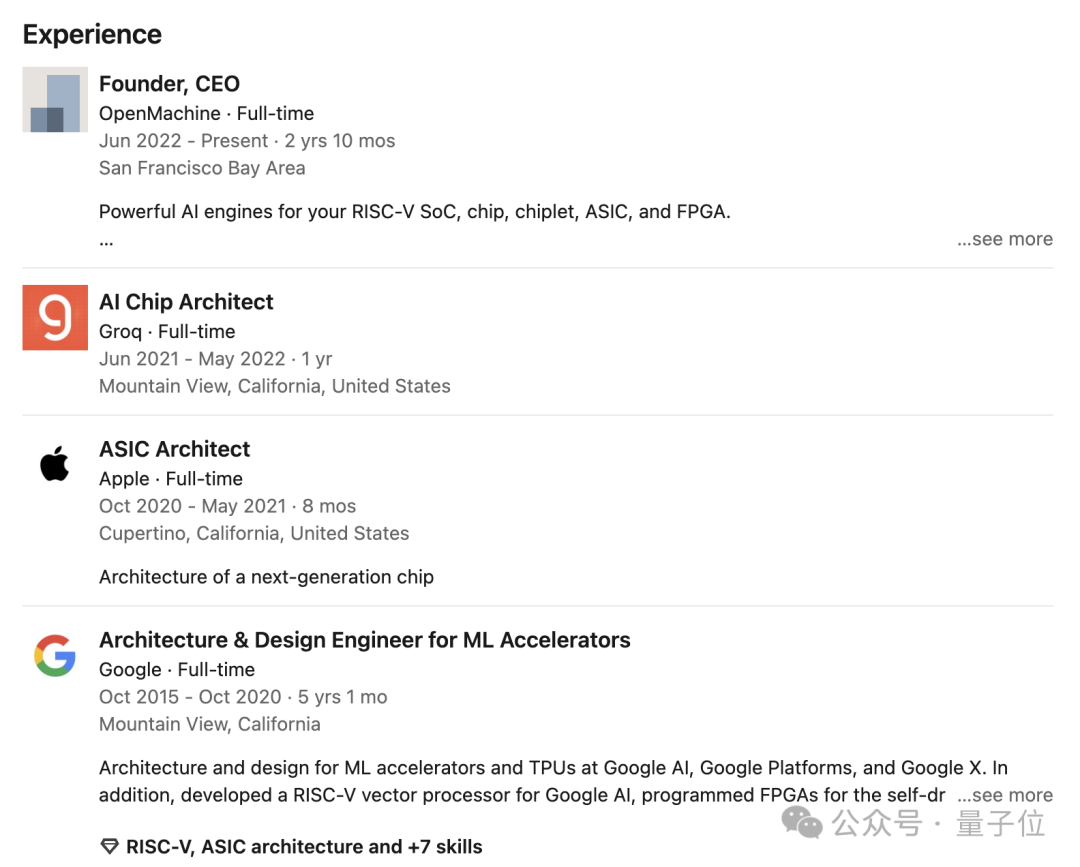The width and height of the screenshot is (1080, 867).
Task: Click the diamond skills icon
Action: (x=110, y=847)
